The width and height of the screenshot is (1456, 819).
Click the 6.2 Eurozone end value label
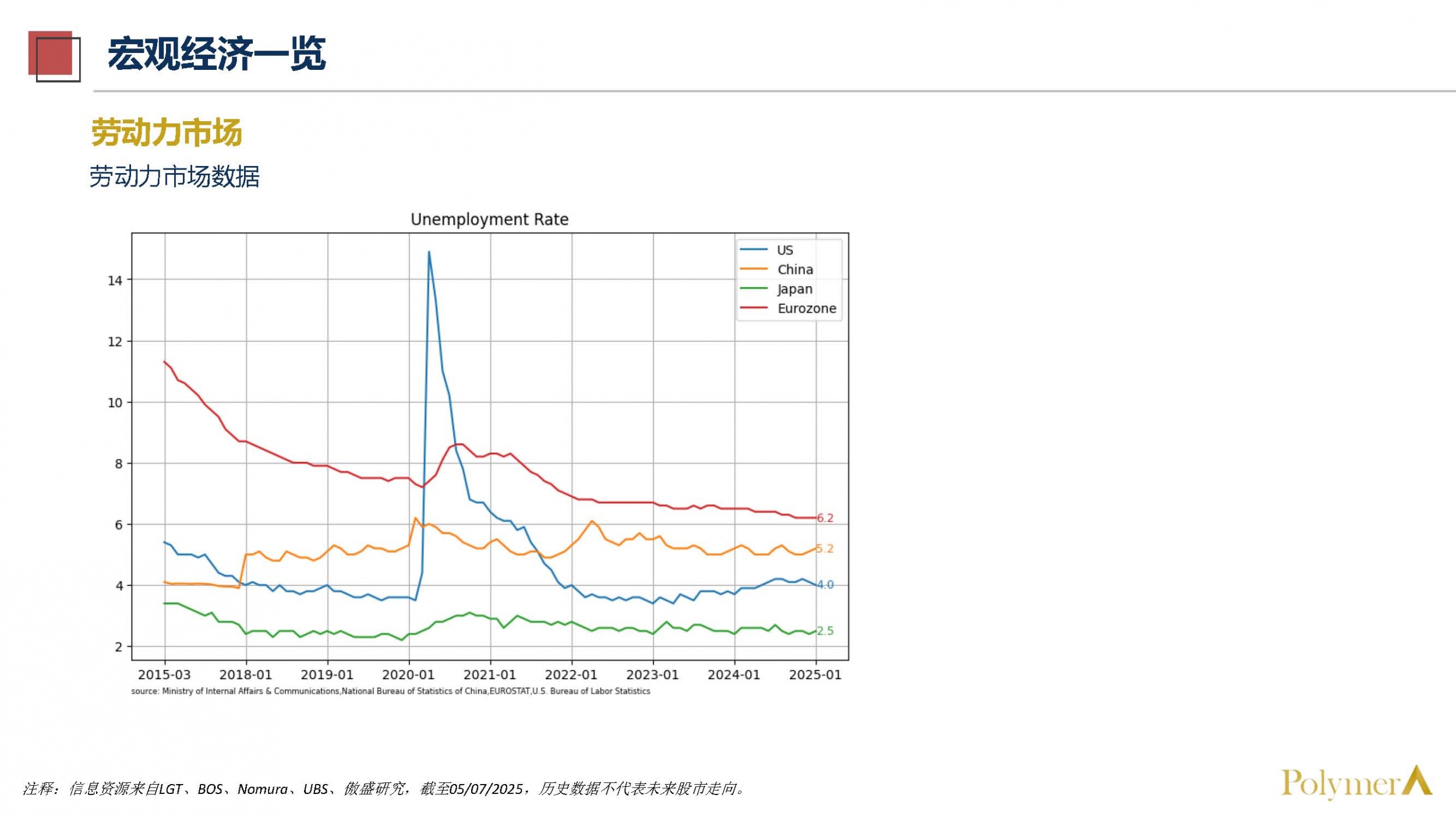tap(825, 518)
